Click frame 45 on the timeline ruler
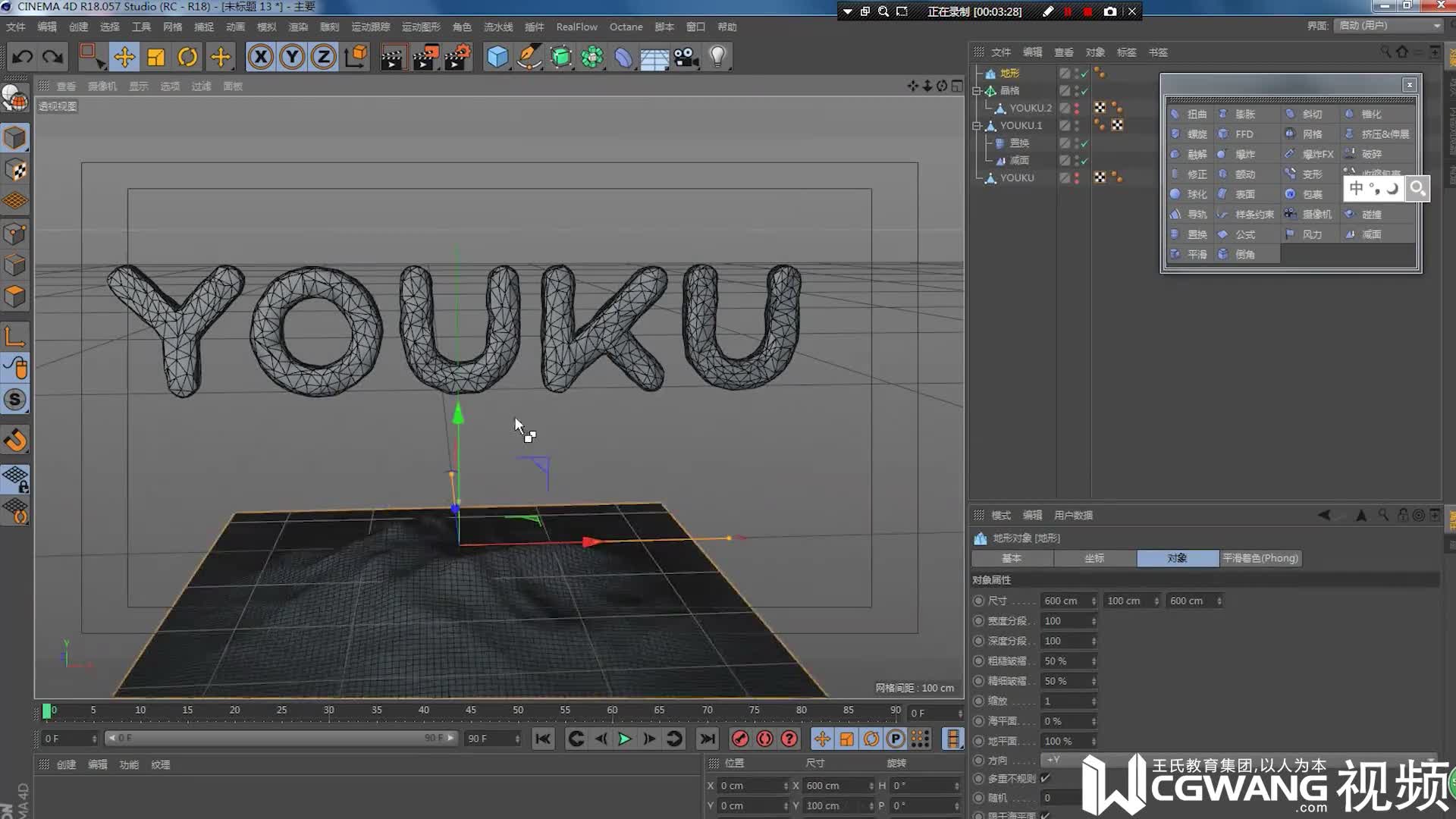 471,711
